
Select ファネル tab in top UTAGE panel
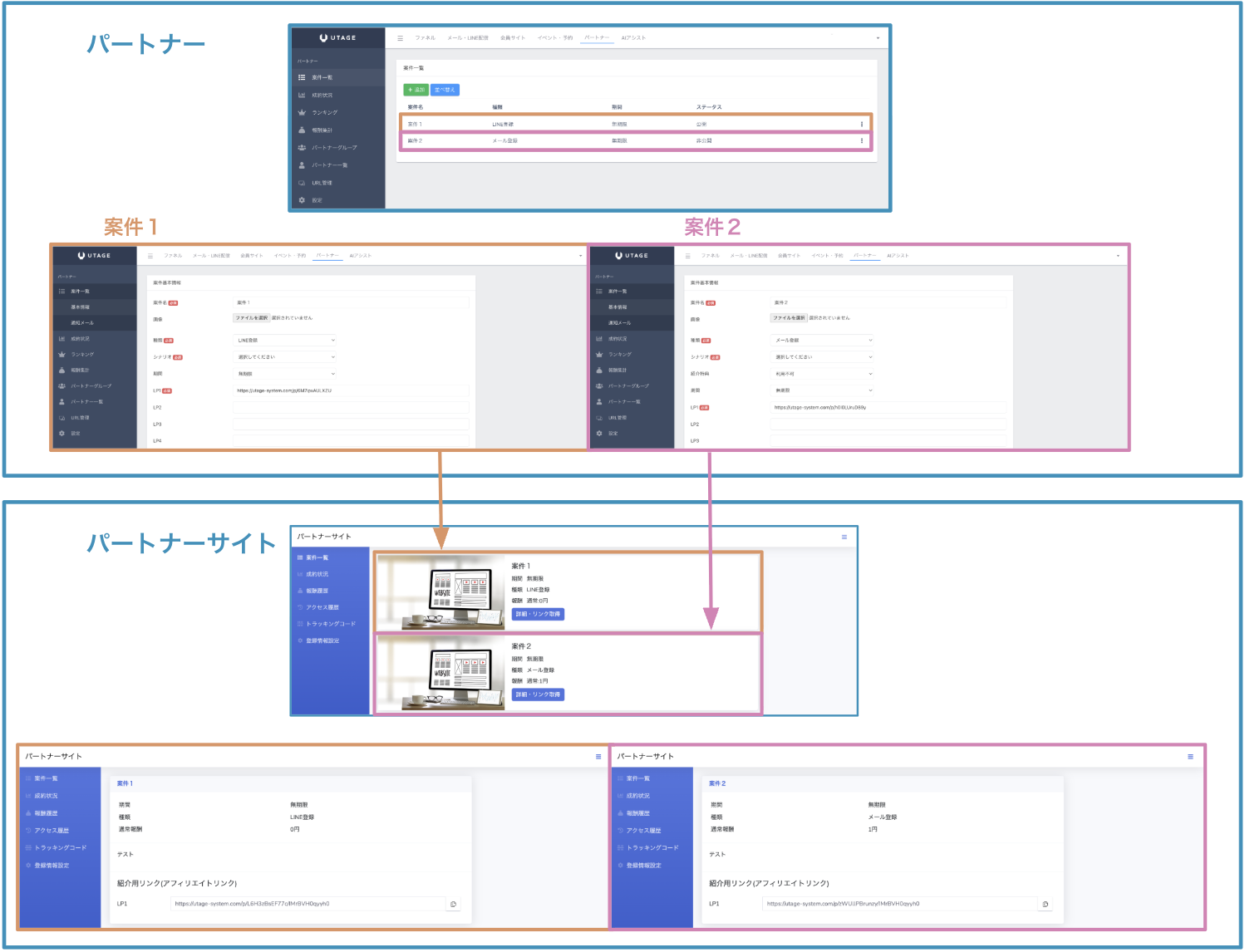pos(425,38)
